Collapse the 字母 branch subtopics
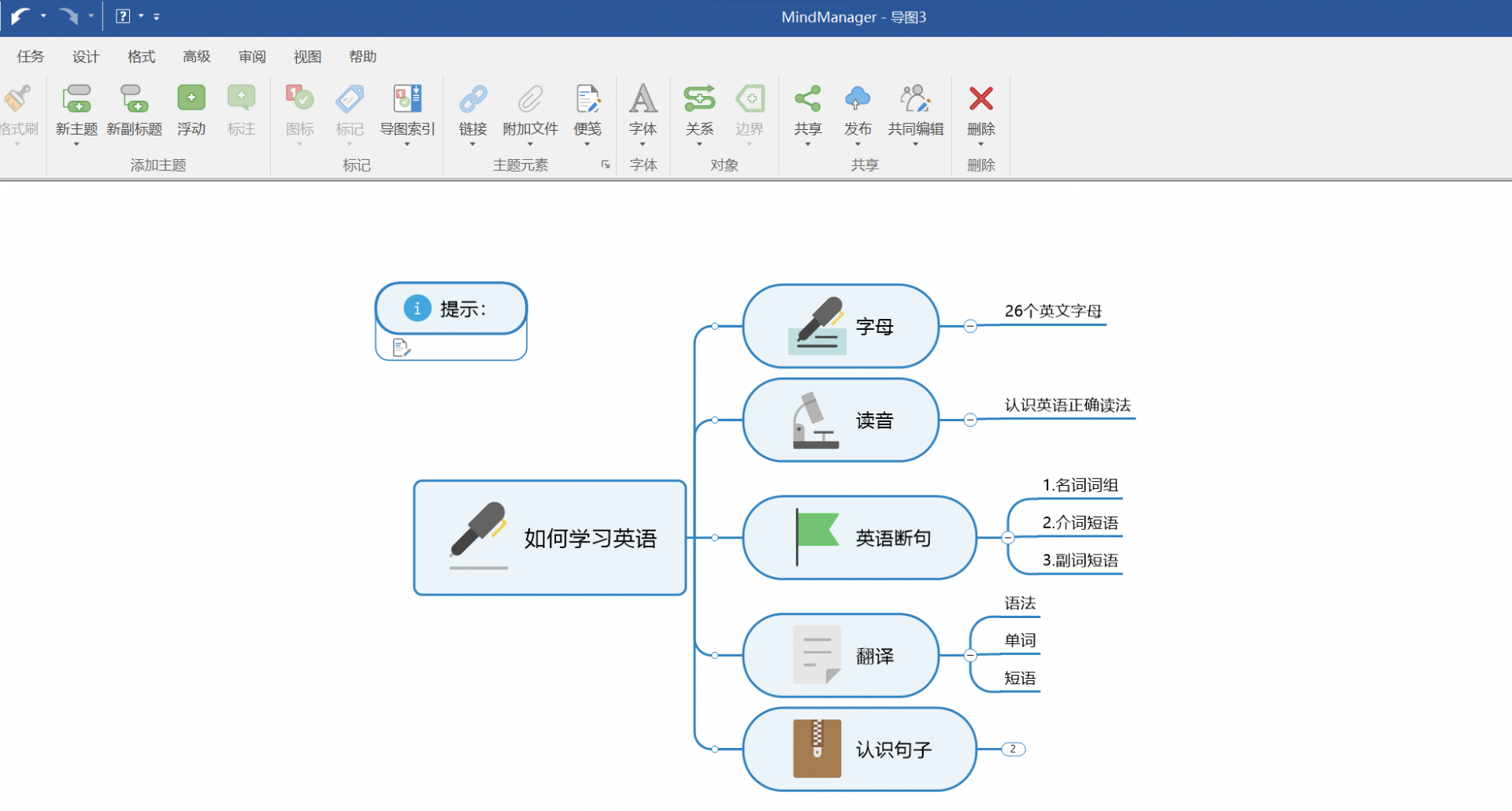Viewport: 1512px width, 811px height. (970, 326)
